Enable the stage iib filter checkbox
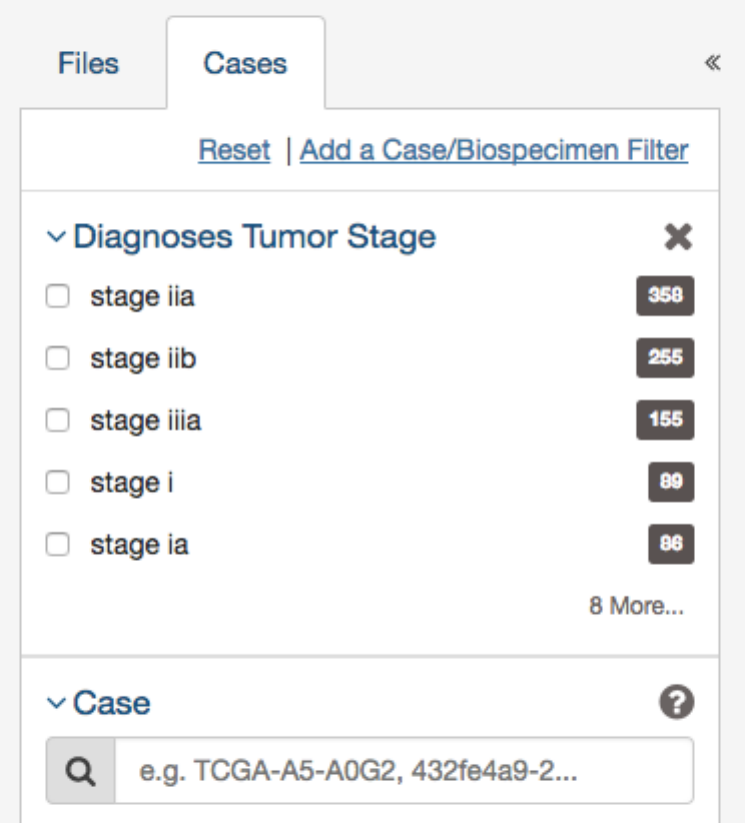The height and width of the screenshot is (823, 745). pyautogui.click(x=58, y=359)
